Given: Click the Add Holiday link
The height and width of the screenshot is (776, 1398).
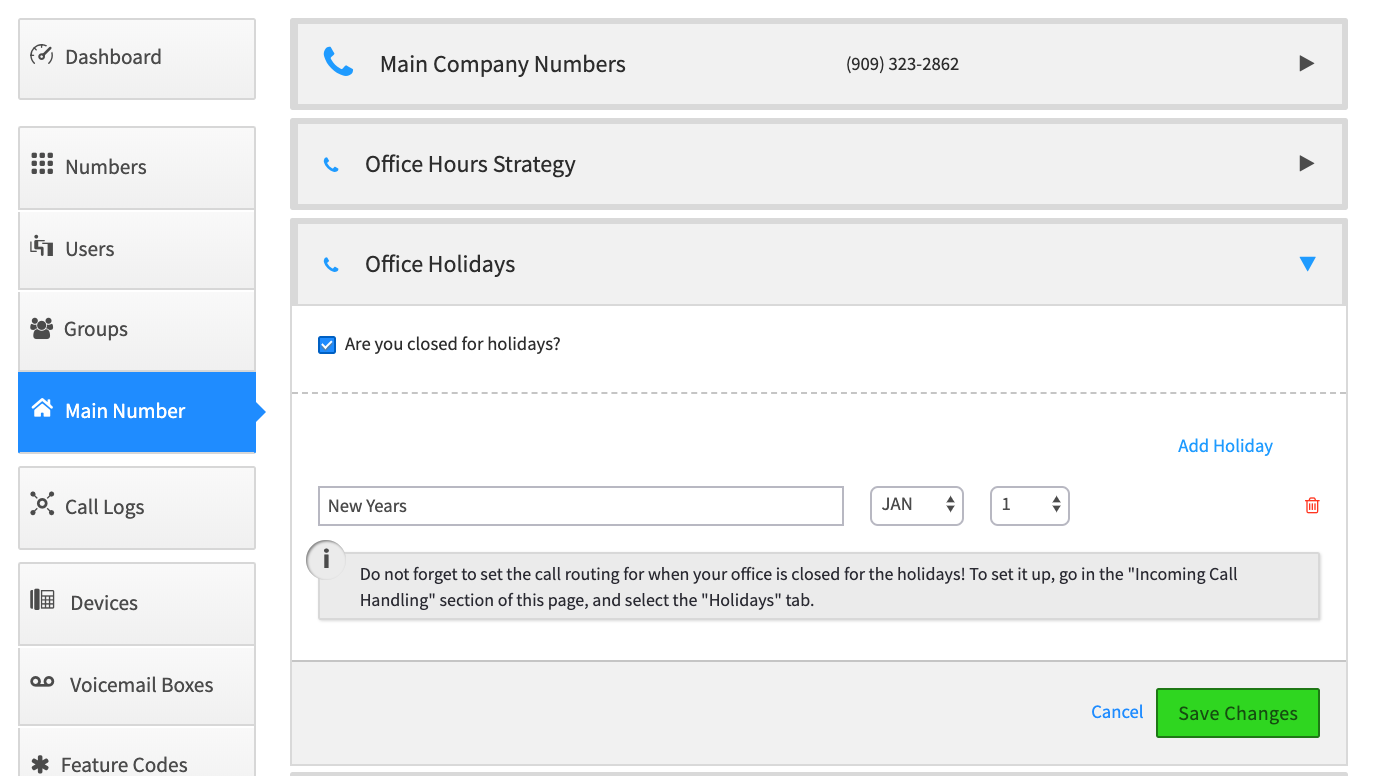Looking at the screenshot, I should tap(1225, 446).
